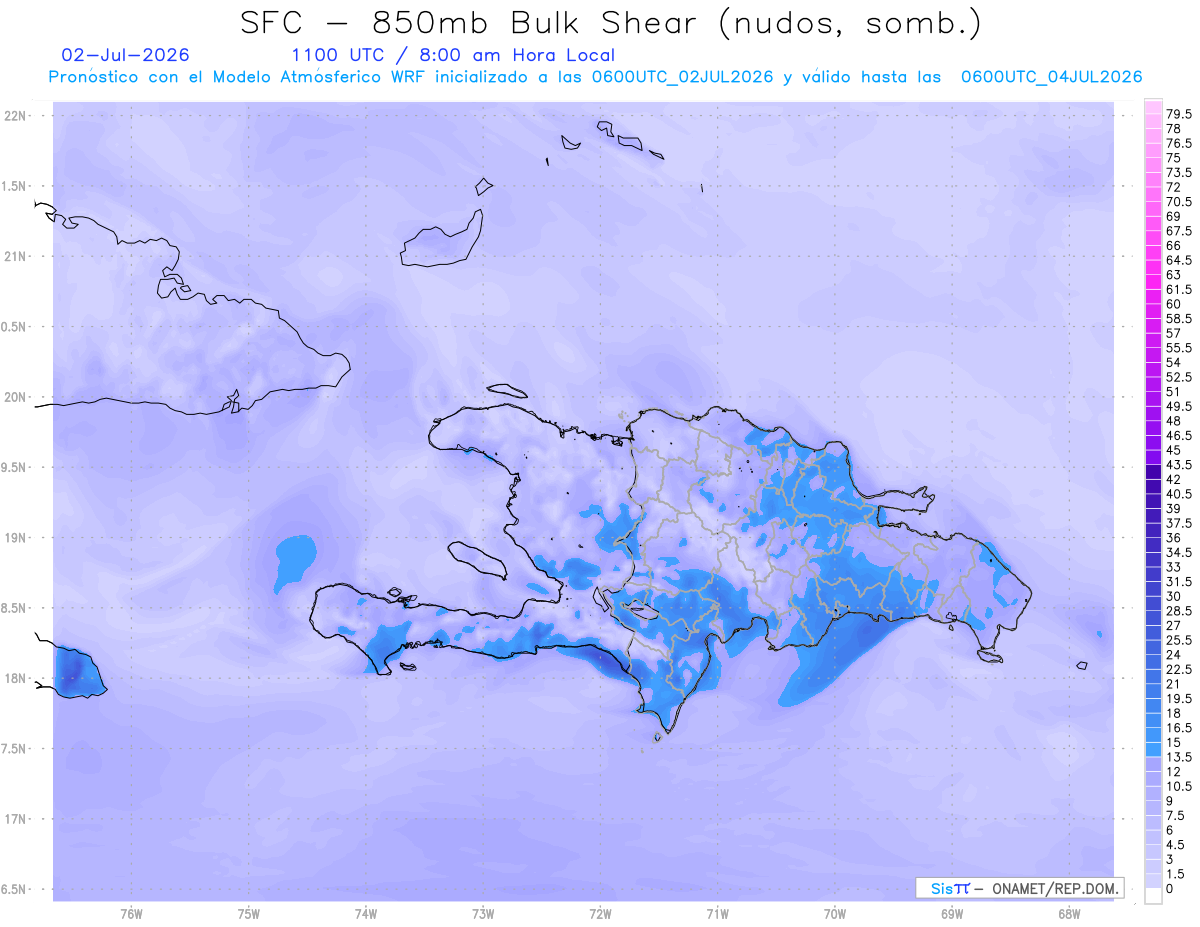The image size is (1200, 927).
Task: Click the '34.5' colorbar value
Action: pos(1180,553)
